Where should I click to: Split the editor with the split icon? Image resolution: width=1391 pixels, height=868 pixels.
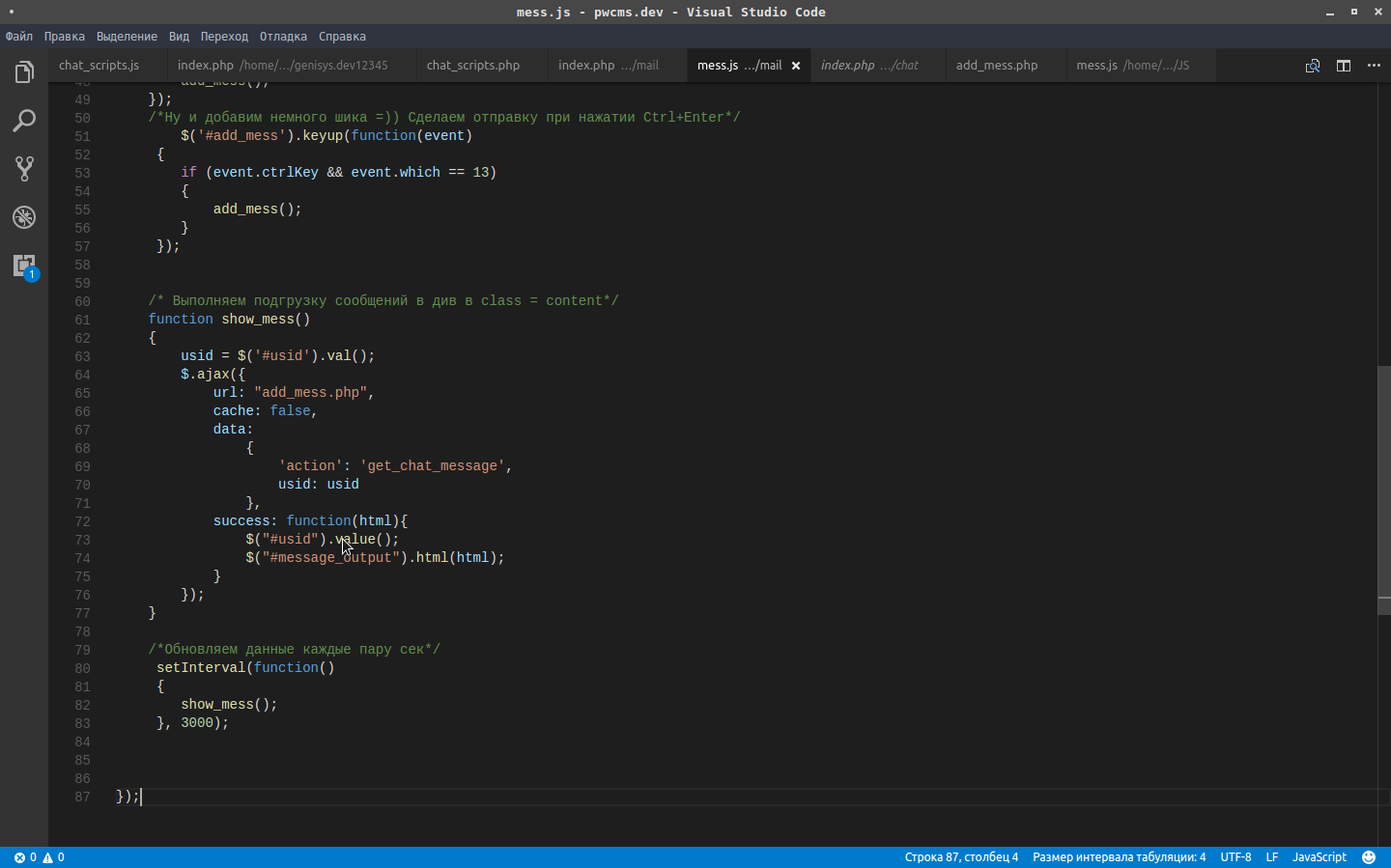pyautogui.click(x=1344, y=66)
